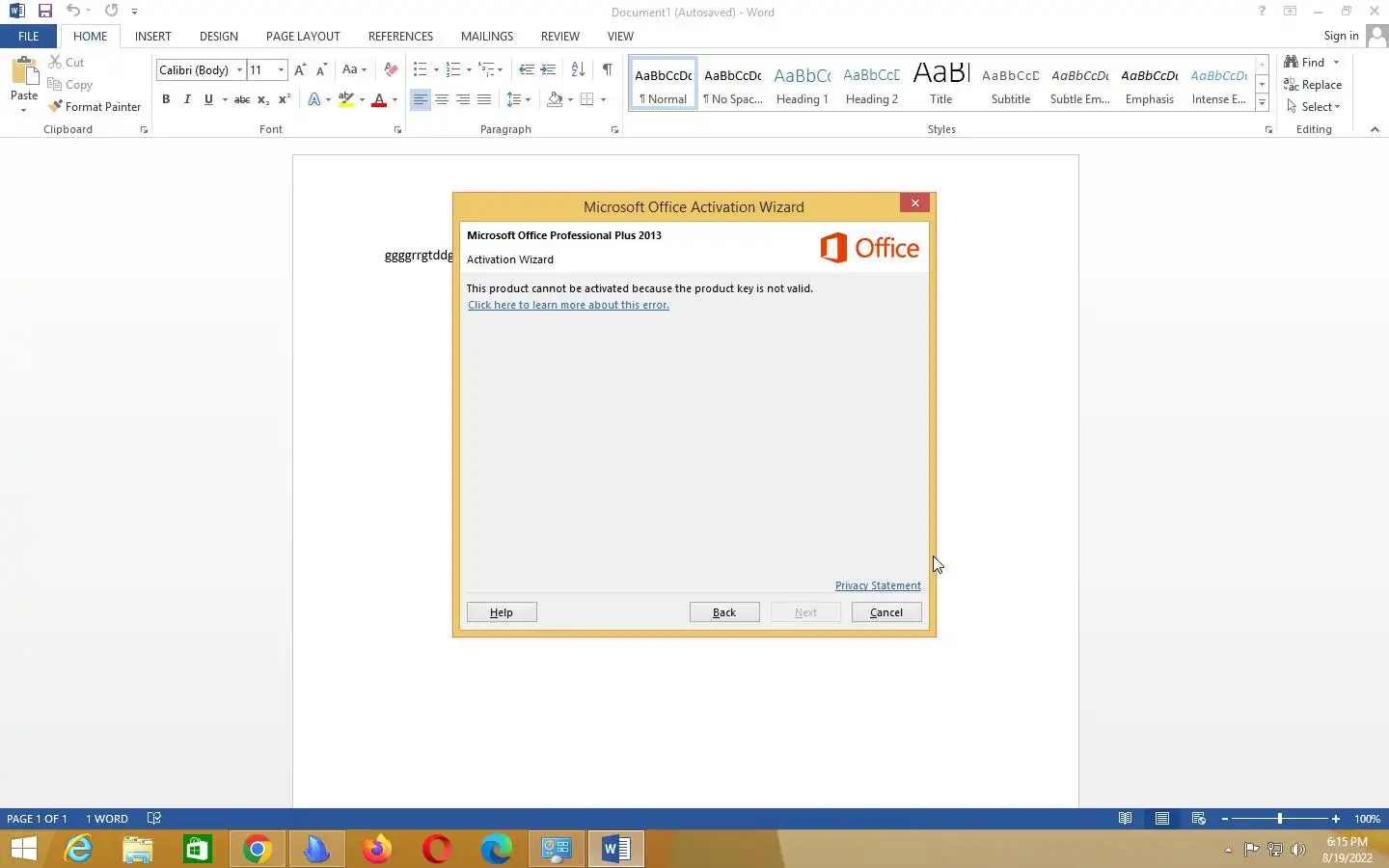Click Sign in at top right
Viewport: 1389px width, 868px height.
click(1341, 36)
